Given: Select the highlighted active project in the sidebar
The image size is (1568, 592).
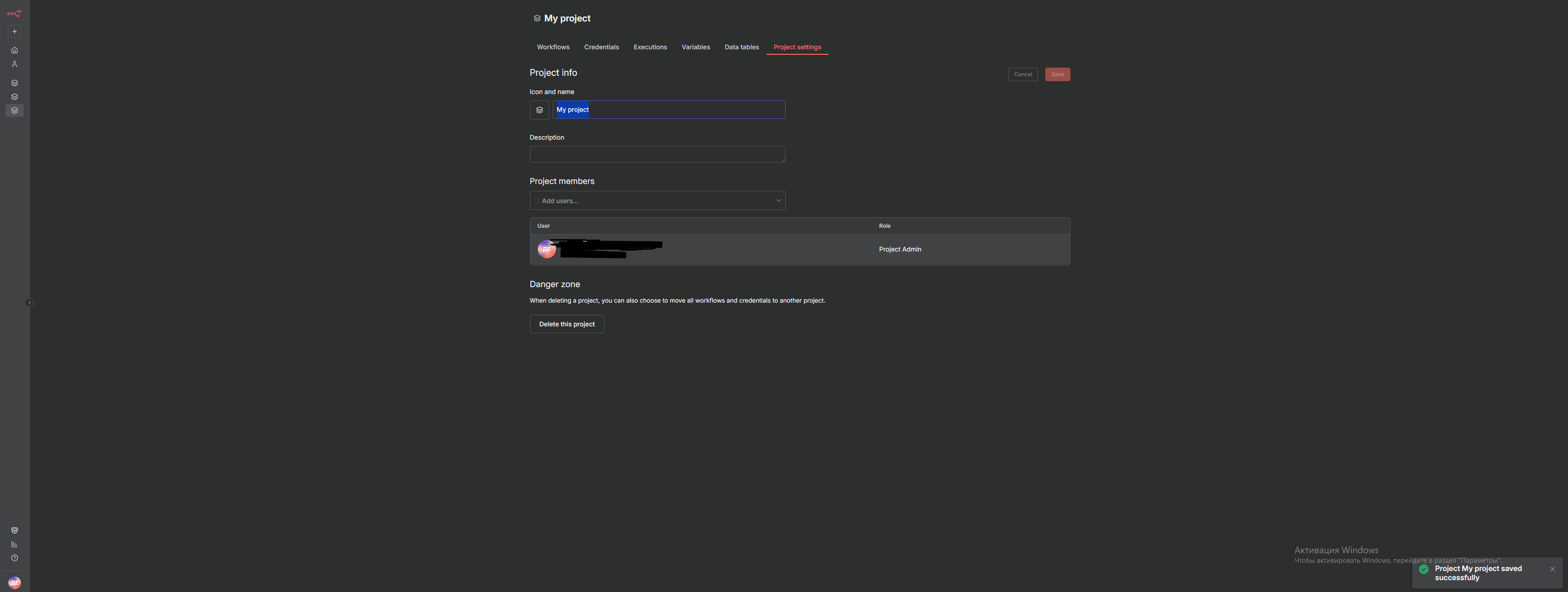Looking at the screenshot, I should 15,111.
